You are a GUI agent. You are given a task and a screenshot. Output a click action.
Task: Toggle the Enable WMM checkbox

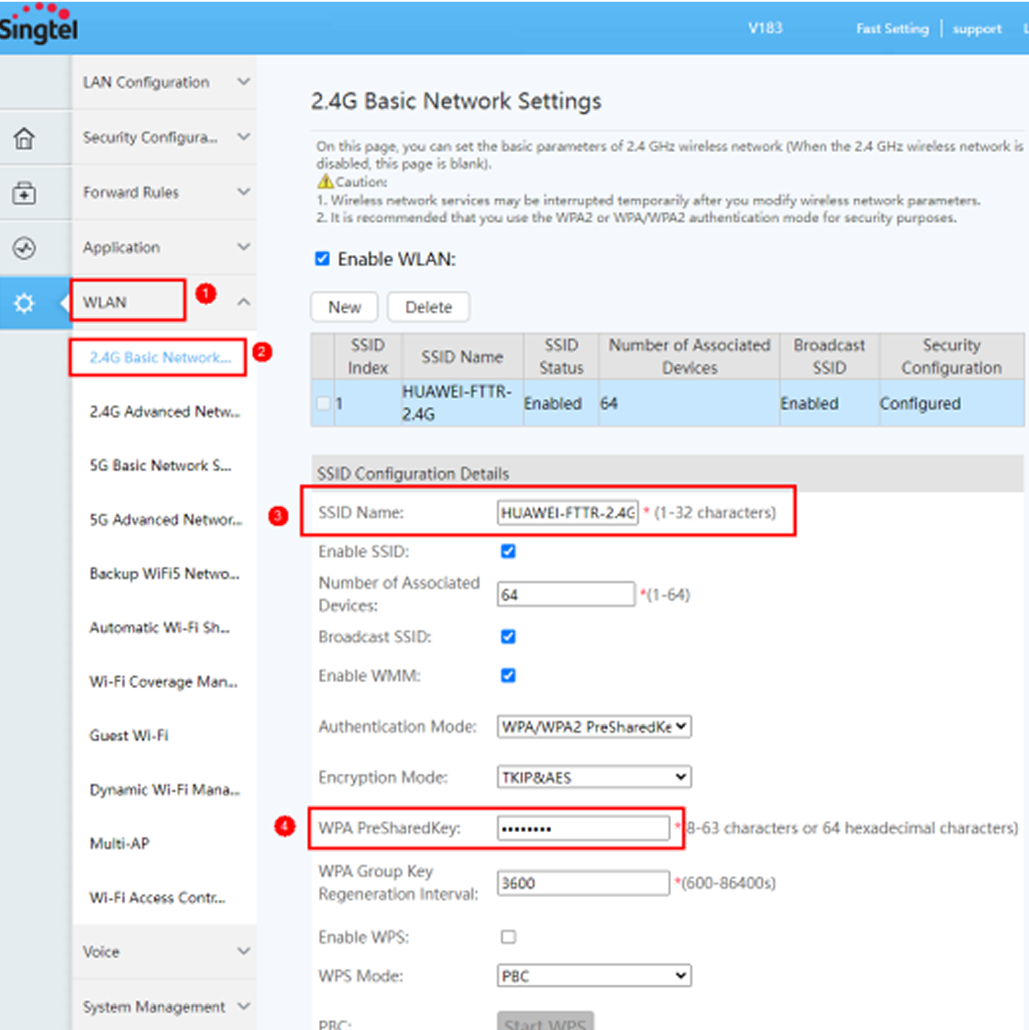coord(508,675)
